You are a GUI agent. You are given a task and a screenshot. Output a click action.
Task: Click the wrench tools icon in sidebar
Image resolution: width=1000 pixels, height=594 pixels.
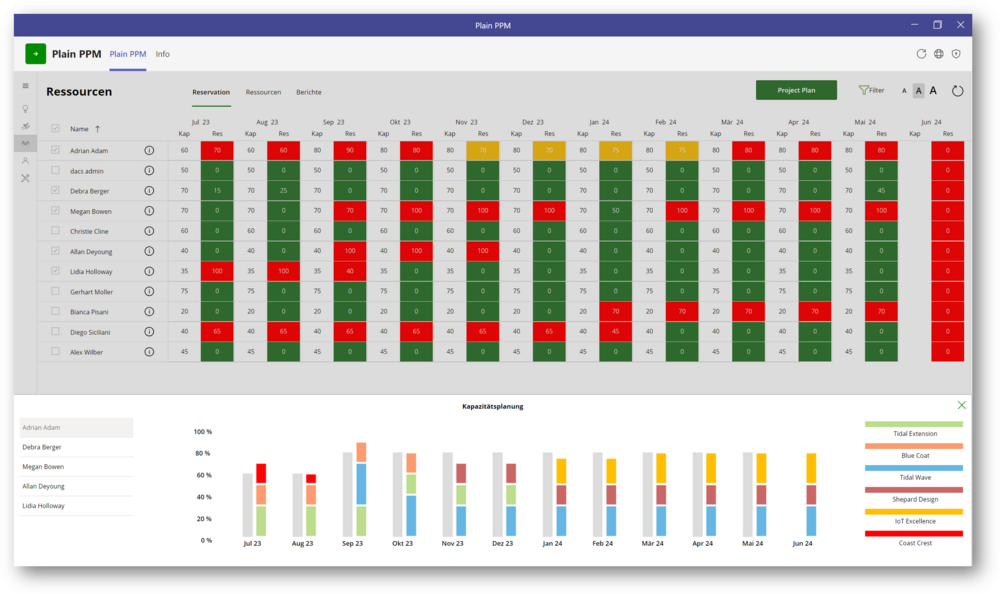(26, 178)
